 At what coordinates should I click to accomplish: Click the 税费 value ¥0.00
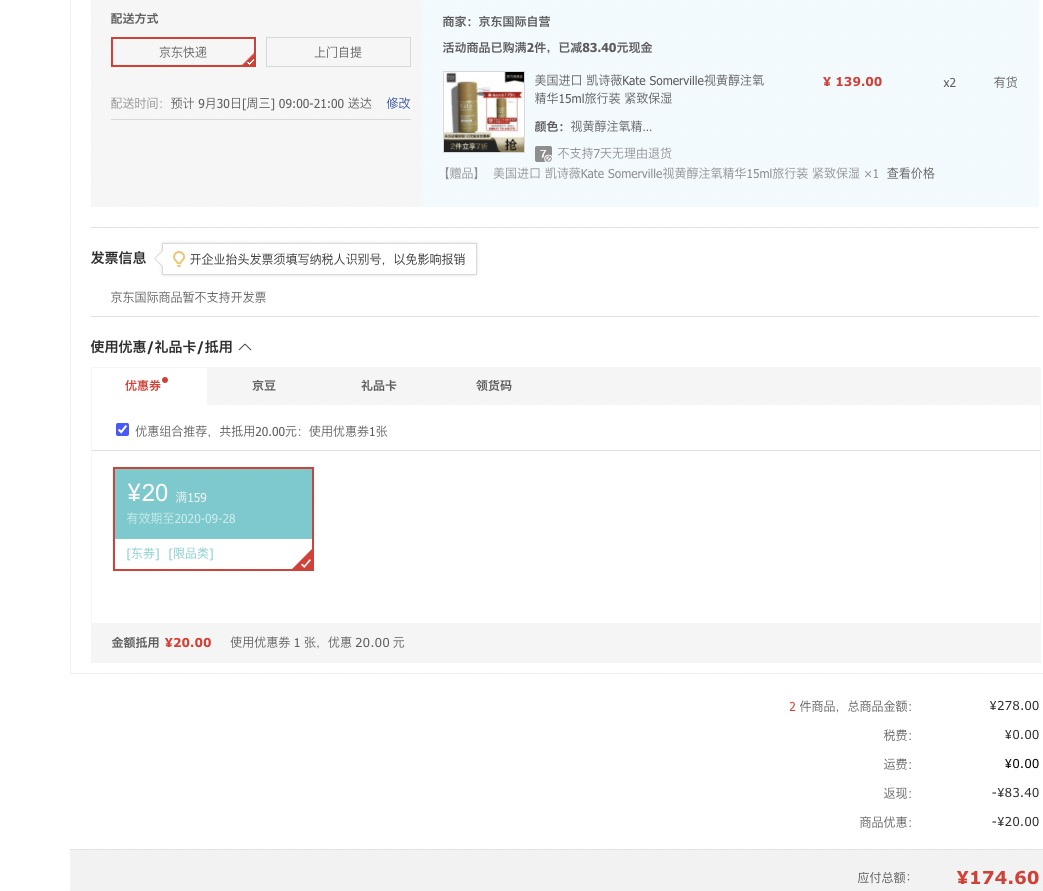pos(1021,735)
